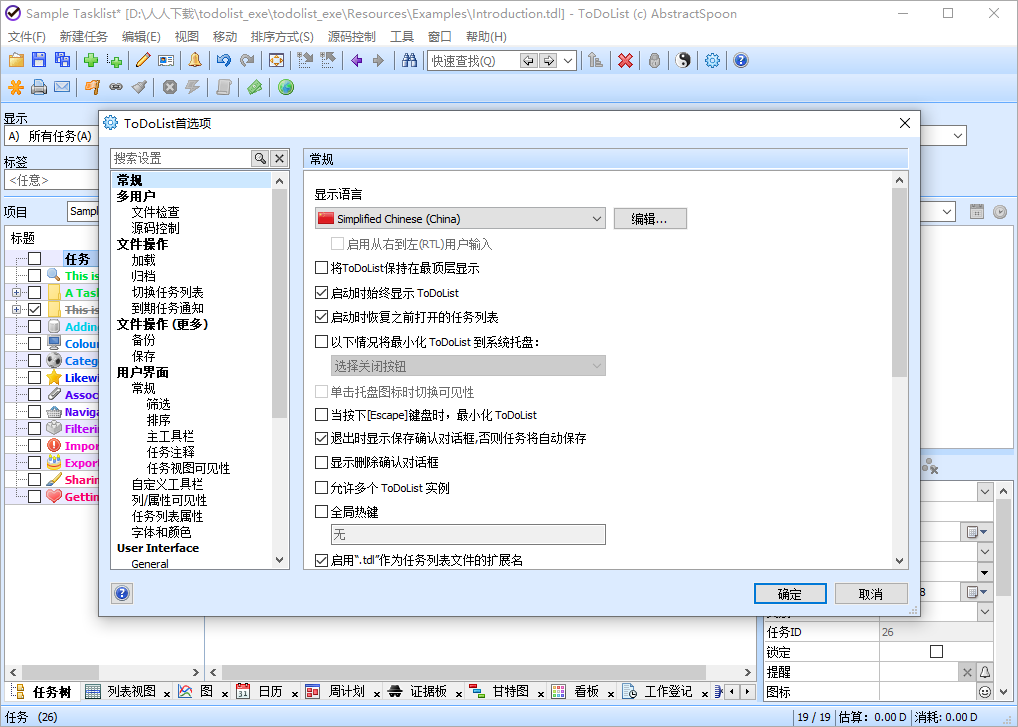Viewport: 1018px width, 727px height.
Task: Select the new task icon on the toolbar
Action: pos(90,61)
